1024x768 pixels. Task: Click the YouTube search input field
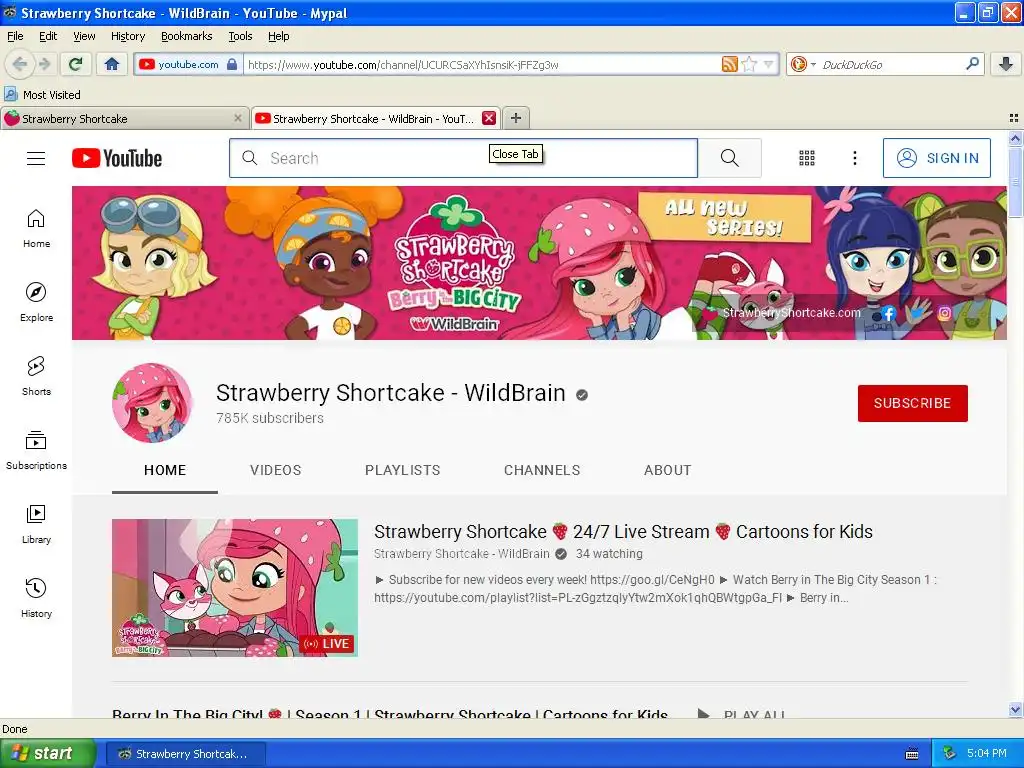[464, 158]
